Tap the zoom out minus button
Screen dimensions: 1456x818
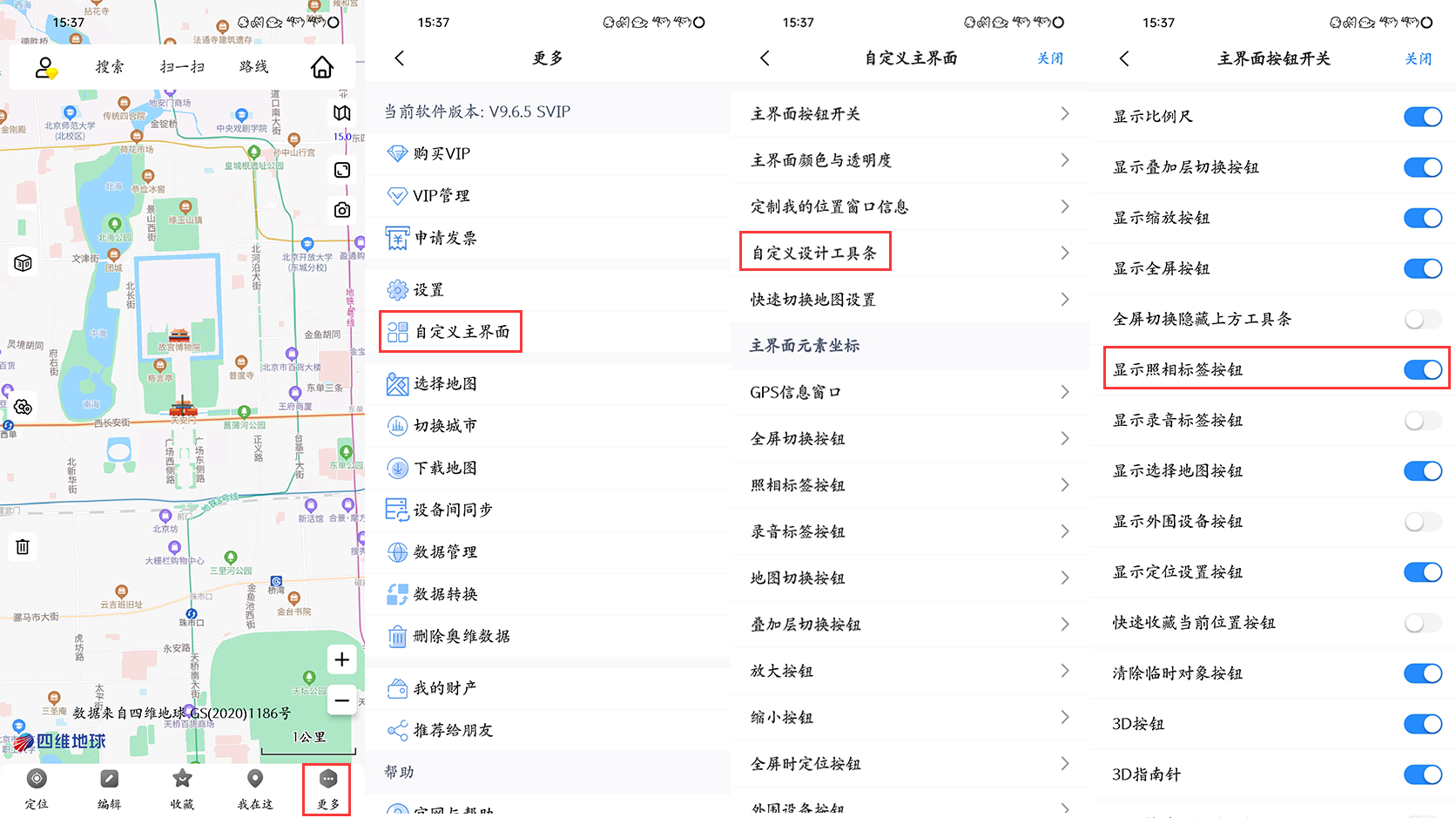341,700
